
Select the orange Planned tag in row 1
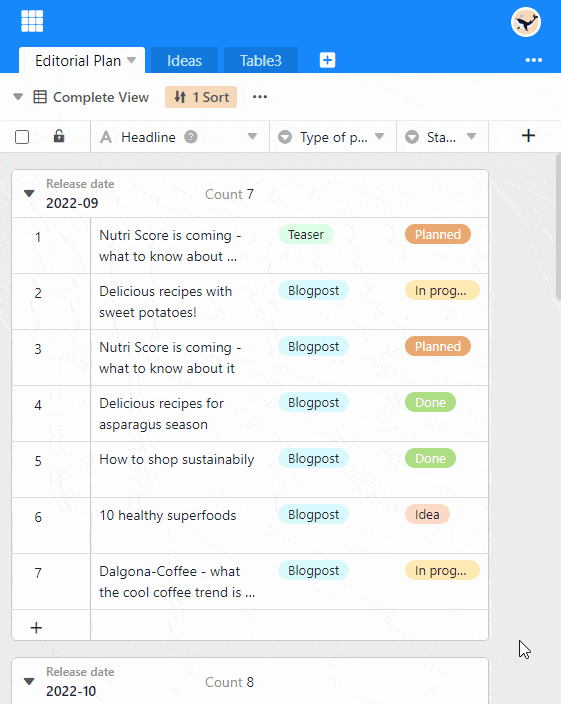[x=438, y=234]
